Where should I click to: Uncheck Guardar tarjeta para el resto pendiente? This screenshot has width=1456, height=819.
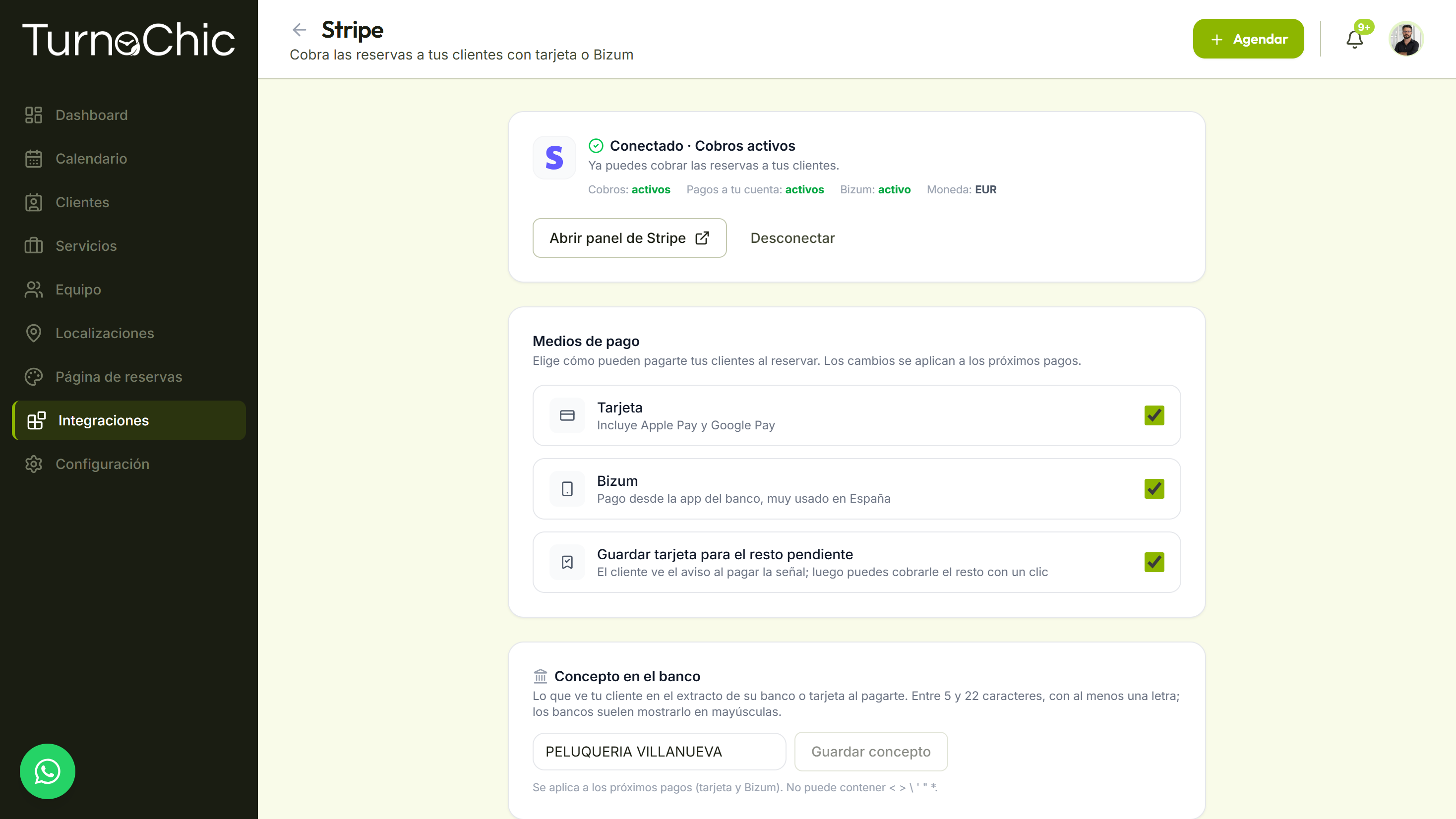coord(1154,562)
